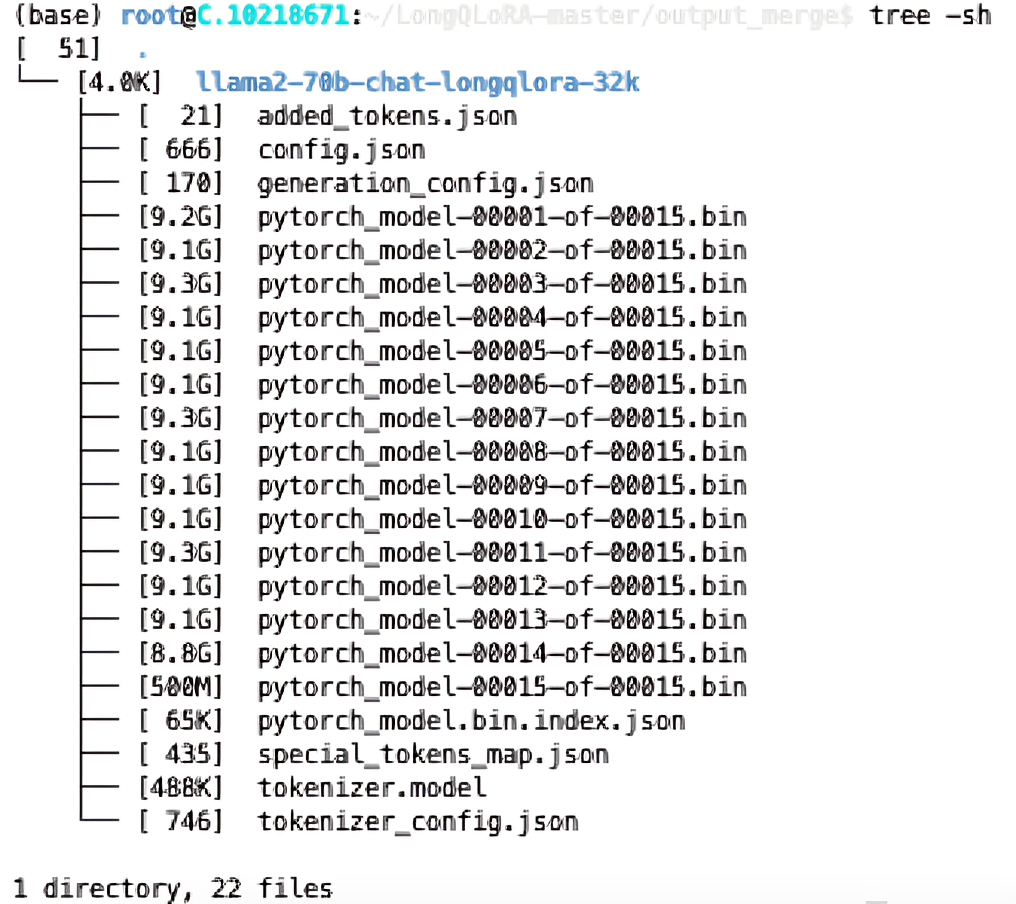Click the [ 21] size of added_tokens.json
Image resolution: width=1016 pixels, height=904 pixels.
(x=181, y=117)
